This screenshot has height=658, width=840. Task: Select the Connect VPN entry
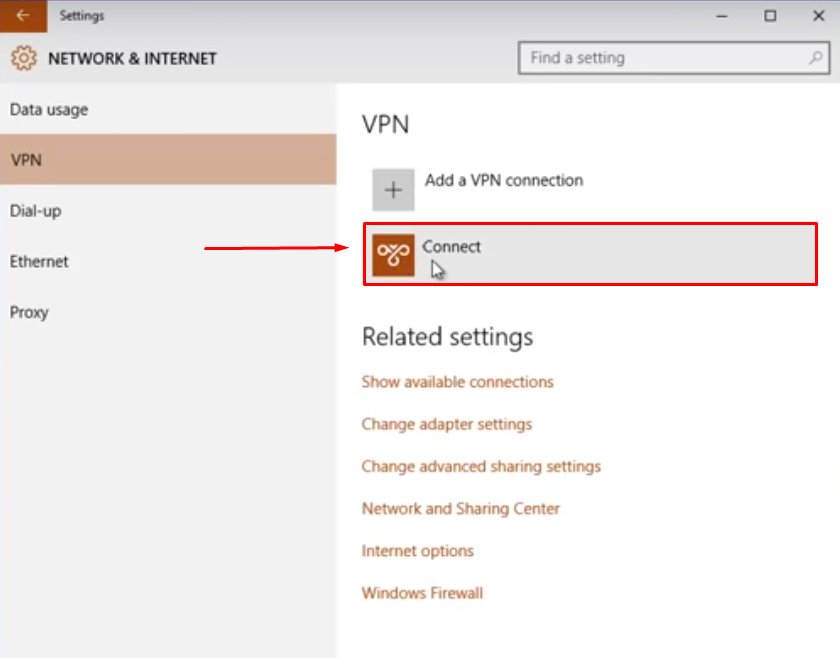(x=590, y=254)
